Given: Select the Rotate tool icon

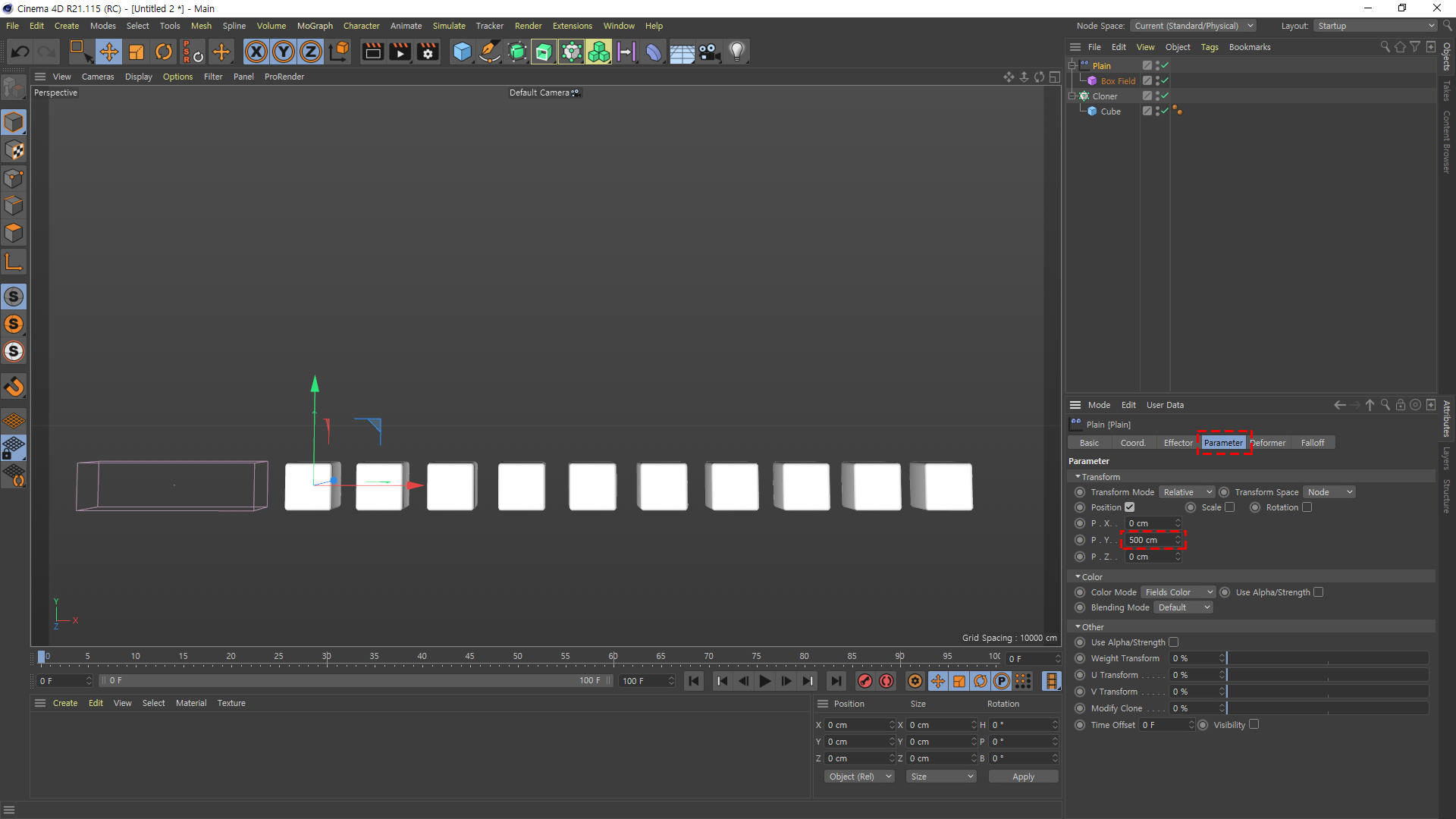Looking at the screenshot, I should click(x=163, y=52).
